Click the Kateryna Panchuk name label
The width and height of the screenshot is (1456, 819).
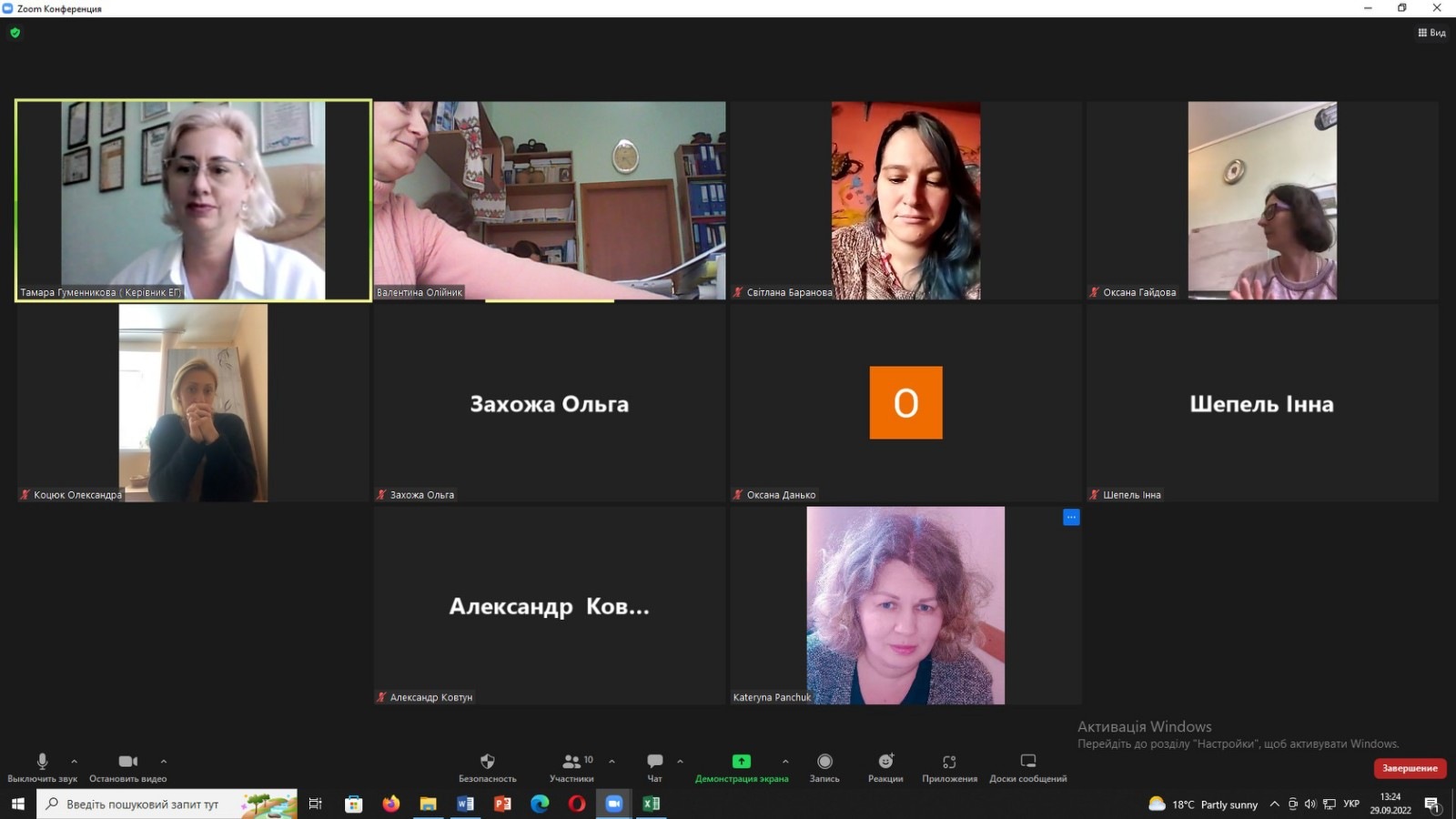coord(772,697)
